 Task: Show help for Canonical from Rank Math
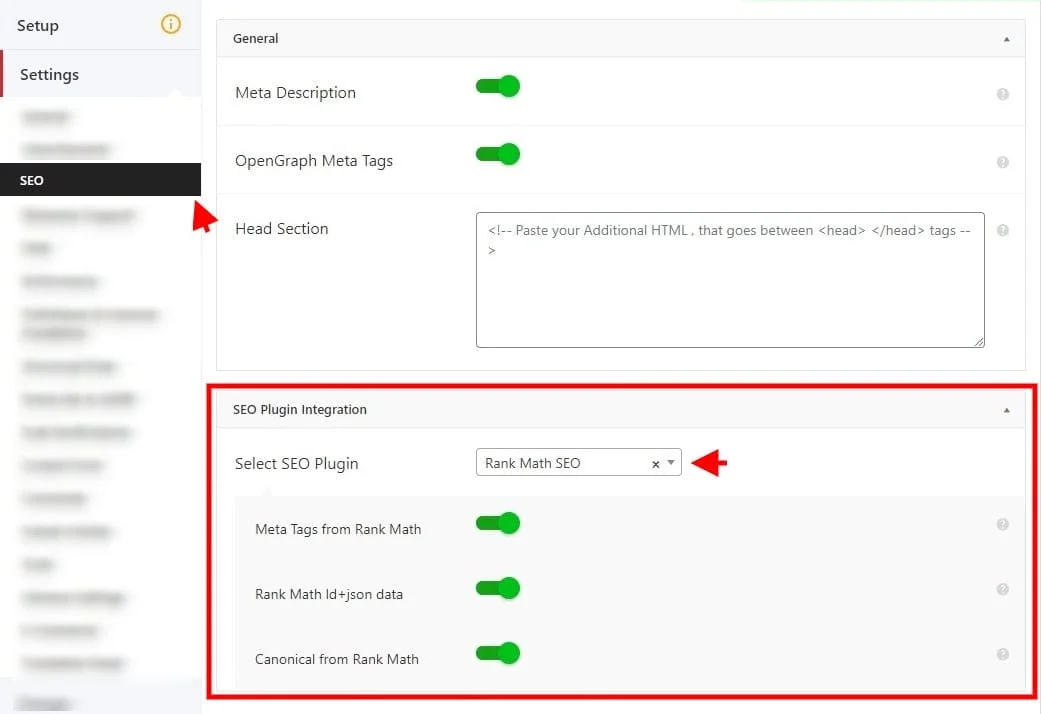[x=1002, y=654]
